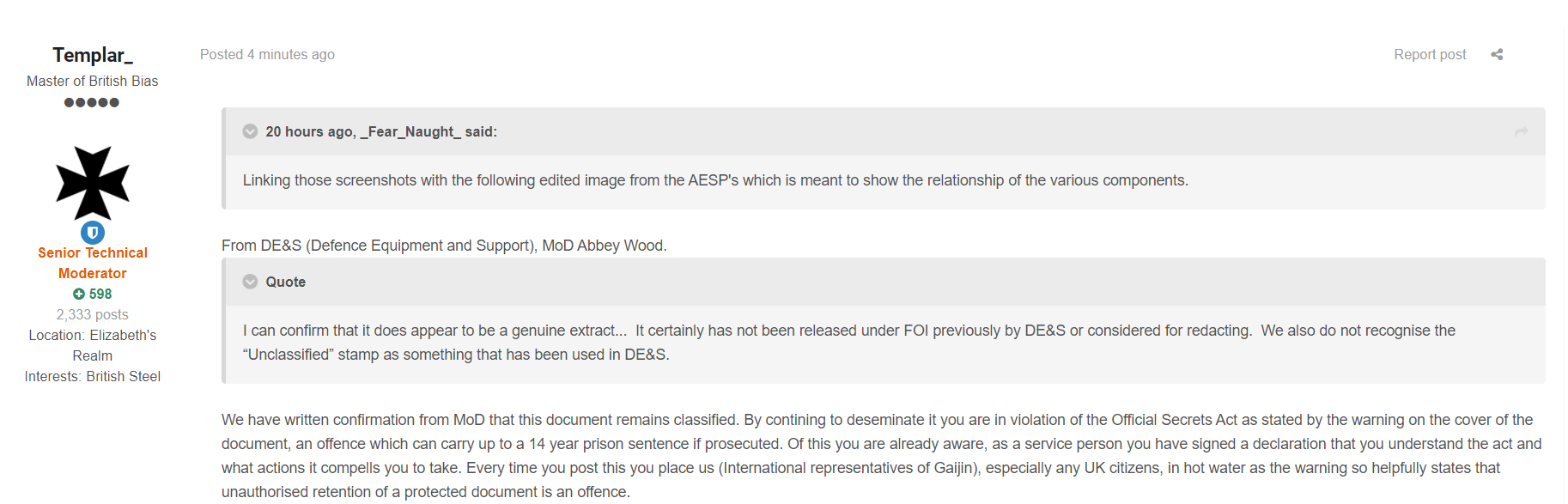Screen dimensions: 1568x504
Task: Click the five rank dots under Master of British Bias
Action: 92,102
